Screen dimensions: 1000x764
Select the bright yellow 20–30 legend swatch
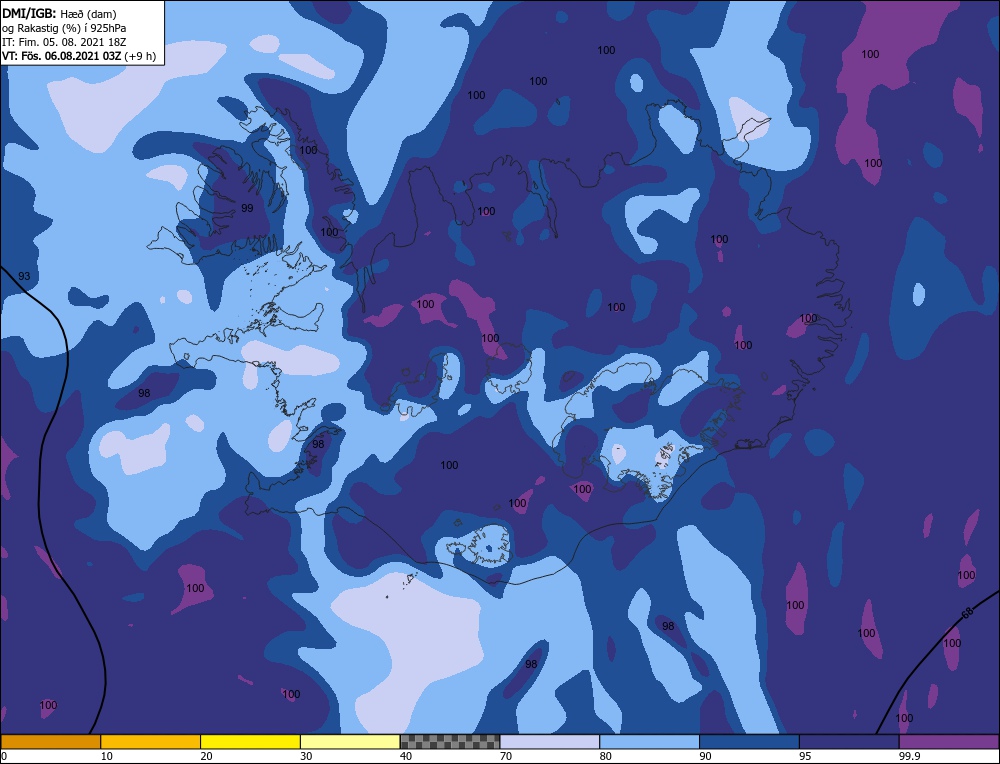click(x=250, y=742)
